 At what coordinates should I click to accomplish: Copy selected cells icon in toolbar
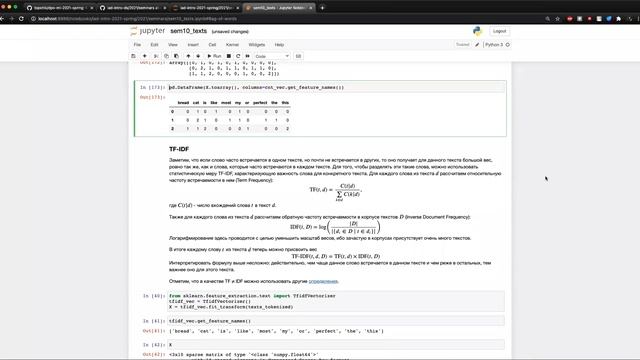[x=166, y=56]
